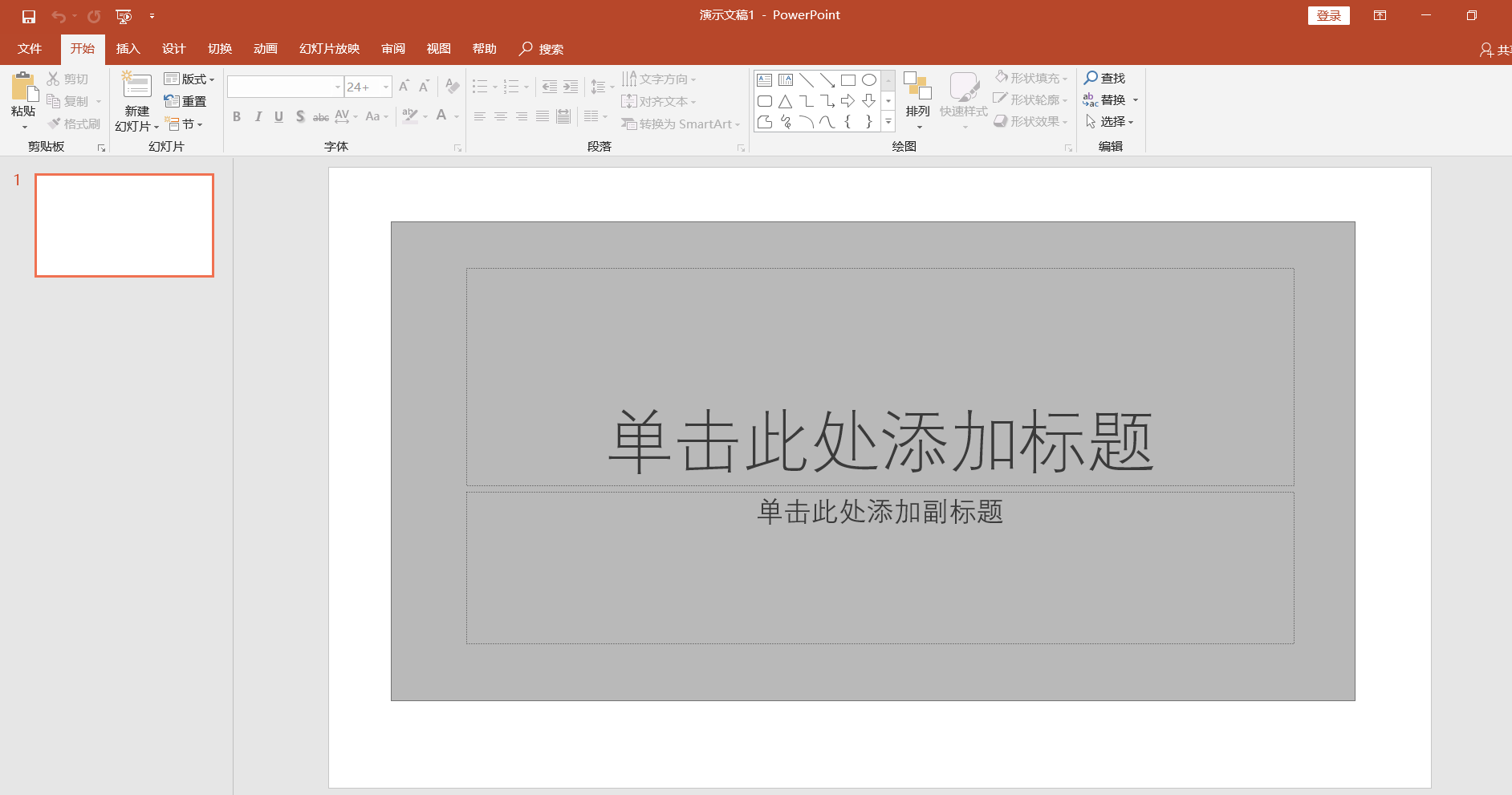Open the 版式 (Layout) dropdown

point(190,78)
